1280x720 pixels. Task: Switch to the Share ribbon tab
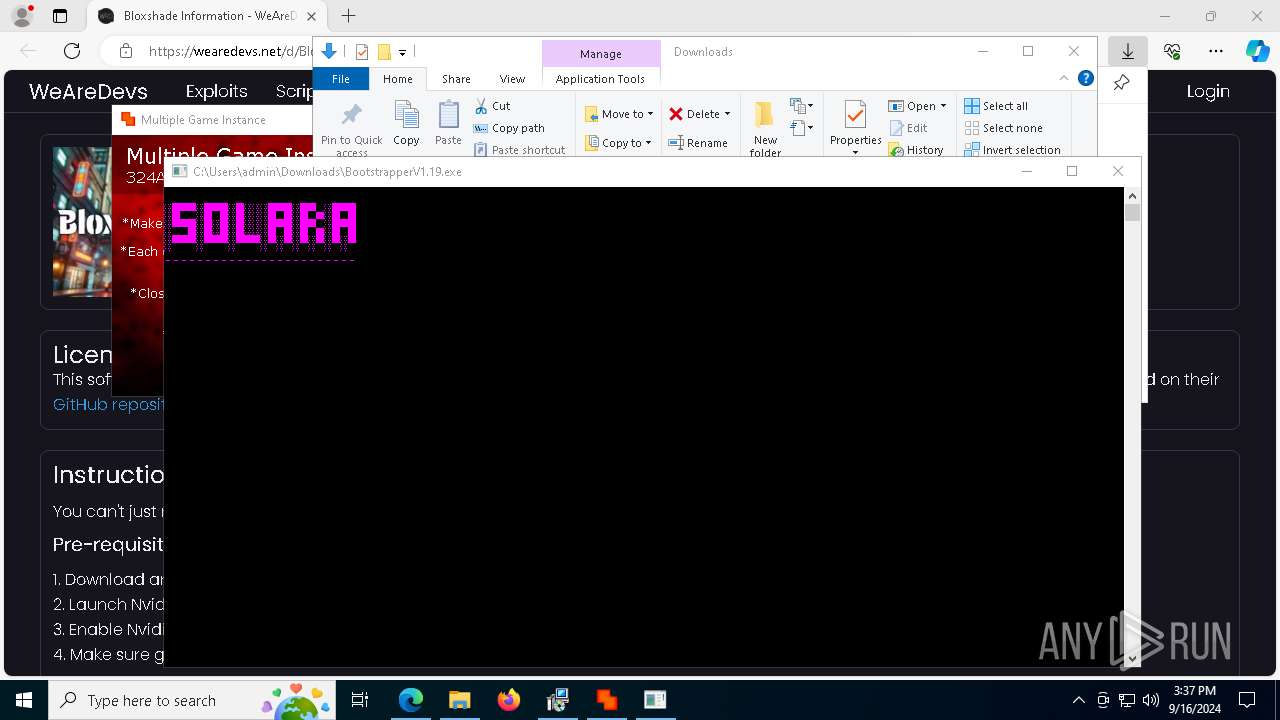coord(456,79)
